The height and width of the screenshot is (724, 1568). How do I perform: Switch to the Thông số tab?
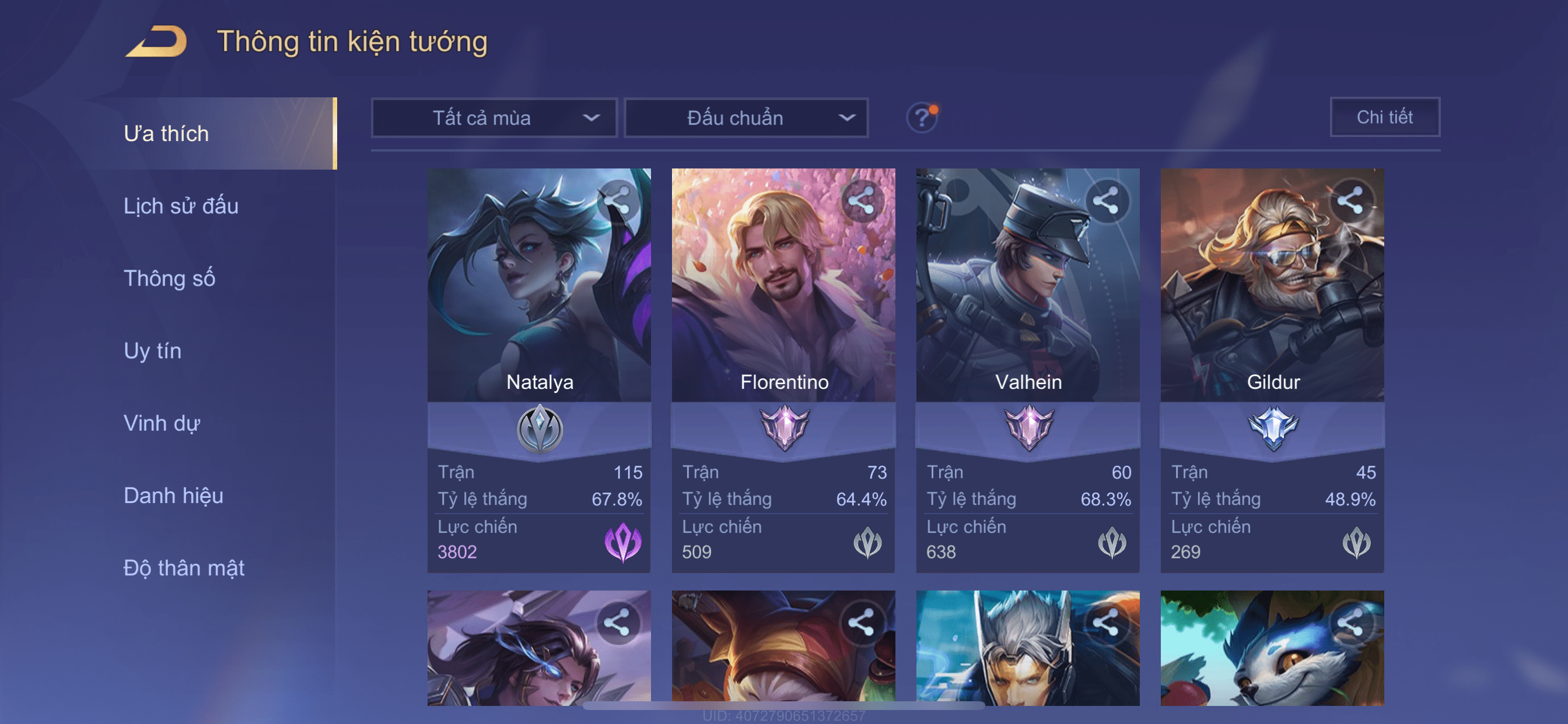(x=169, y=278)
